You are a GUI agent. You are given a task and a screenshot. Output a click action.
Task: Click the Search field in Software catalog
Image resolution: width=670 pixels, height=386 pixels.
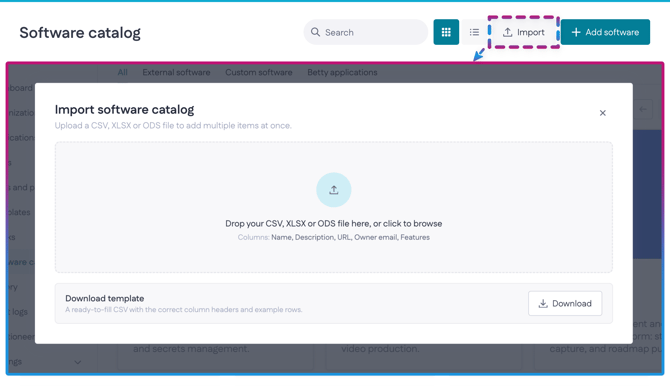(x=365, y=32)
